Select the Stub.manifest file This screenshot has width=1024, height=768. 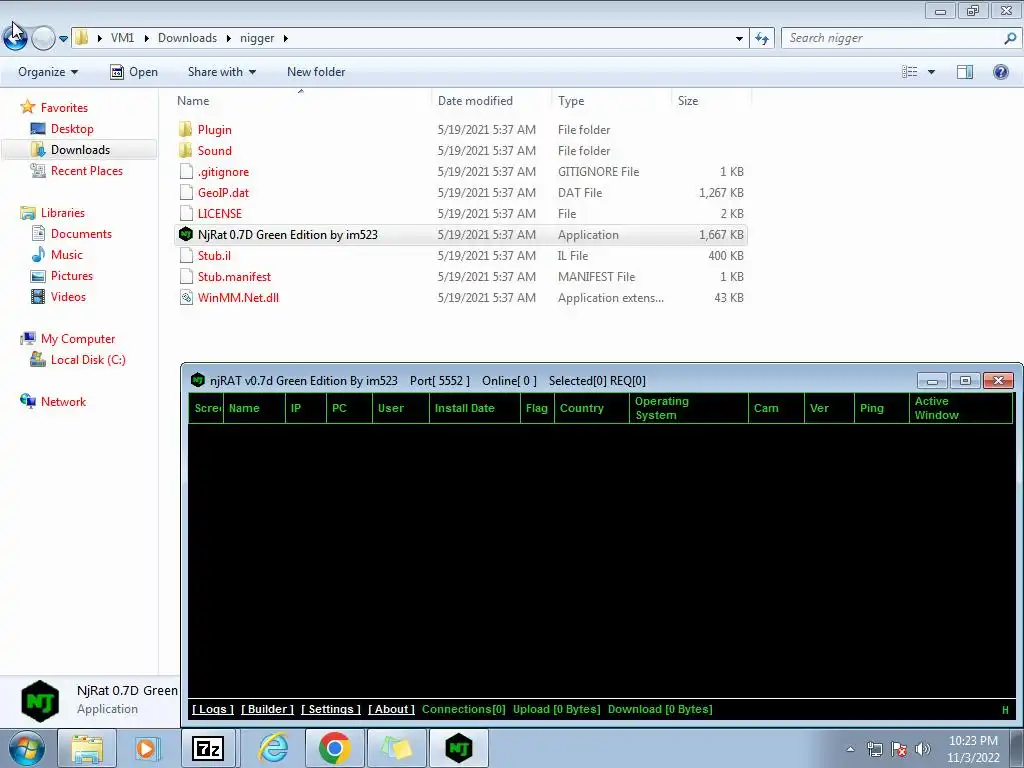(x=234, y=276)
